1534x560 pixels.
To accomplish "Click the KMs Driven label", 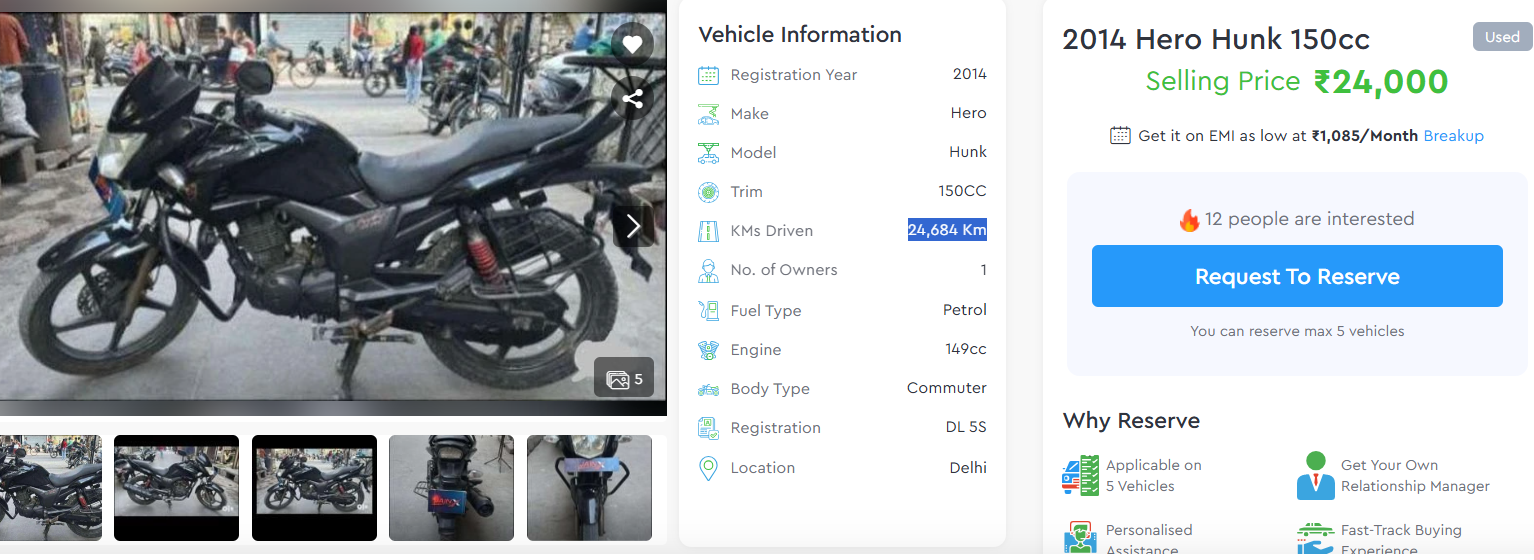I will (x=772, y=231).
